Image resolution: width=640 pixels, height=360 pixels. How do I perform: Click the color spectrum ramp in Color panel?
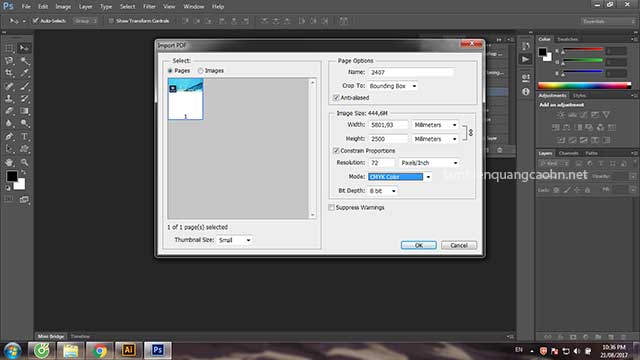[x=584, y=86]
